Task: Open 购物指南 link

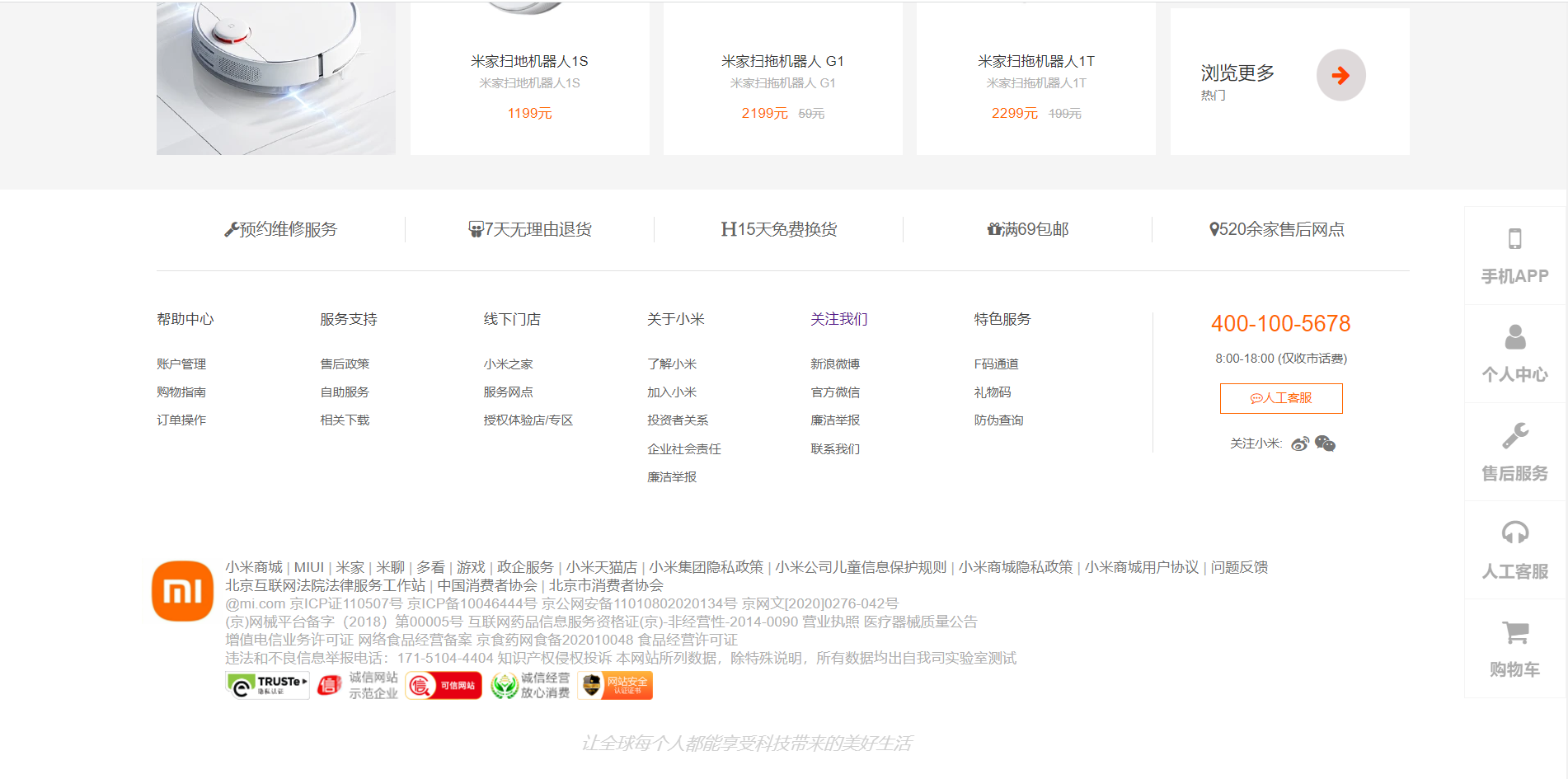Action: pos(181,392)
